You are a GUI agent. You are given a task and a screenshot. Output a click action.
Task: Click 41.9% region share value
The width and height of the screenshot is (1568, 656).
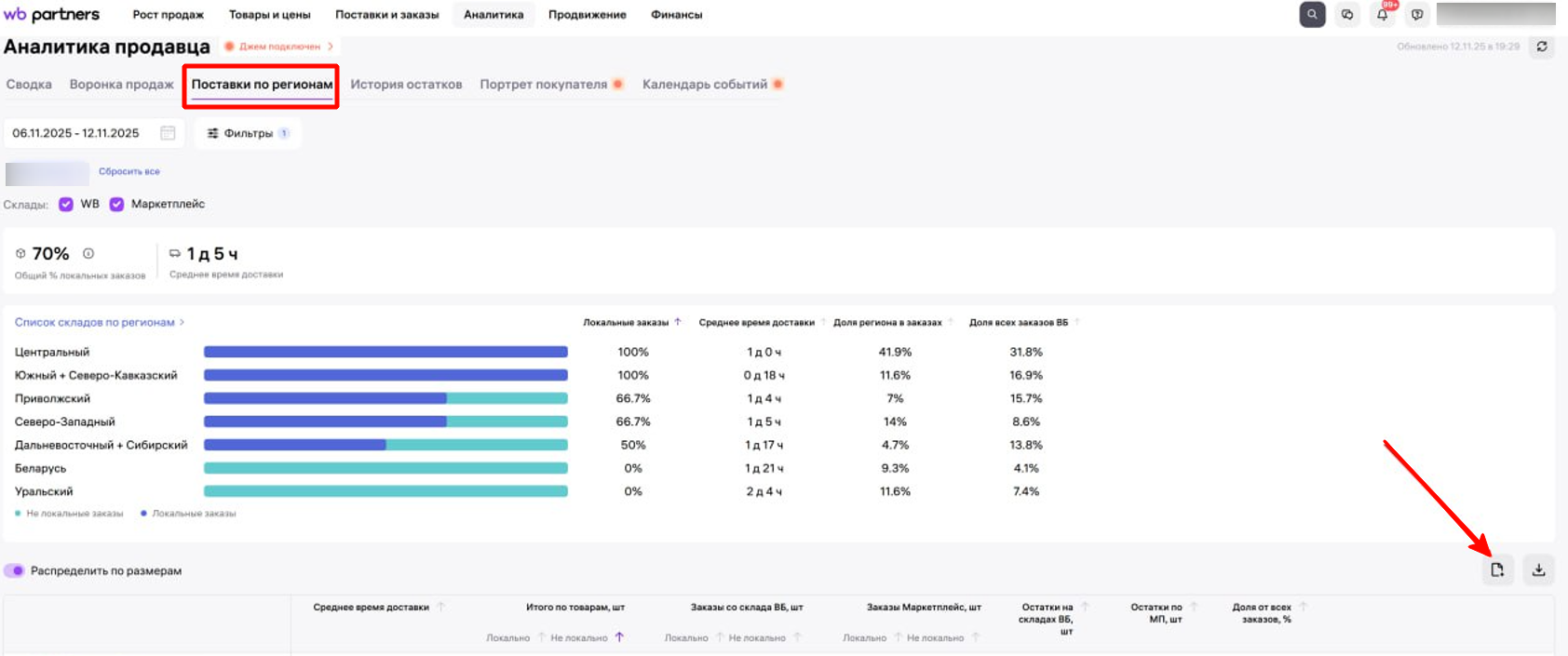[895, 352]
